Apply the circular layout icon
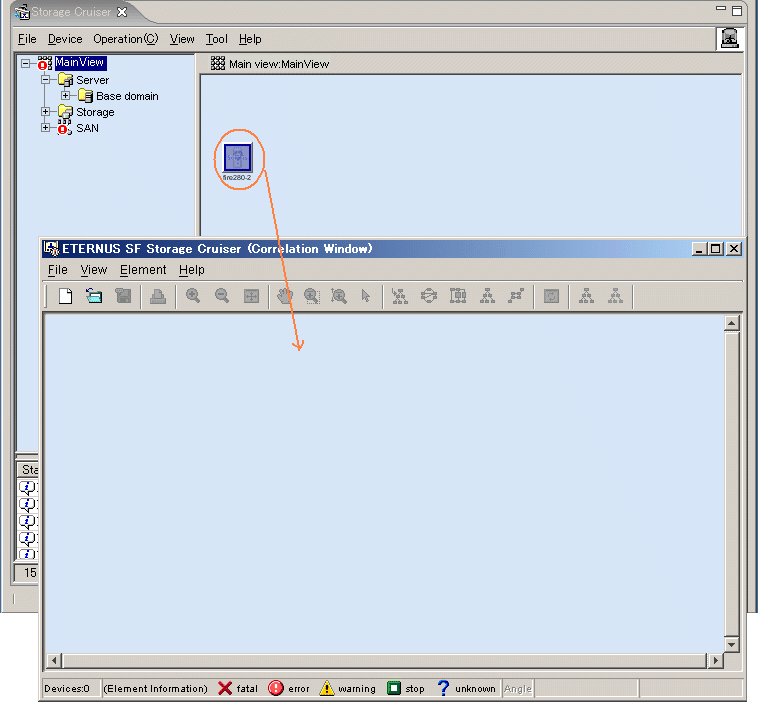 [429, 296]
